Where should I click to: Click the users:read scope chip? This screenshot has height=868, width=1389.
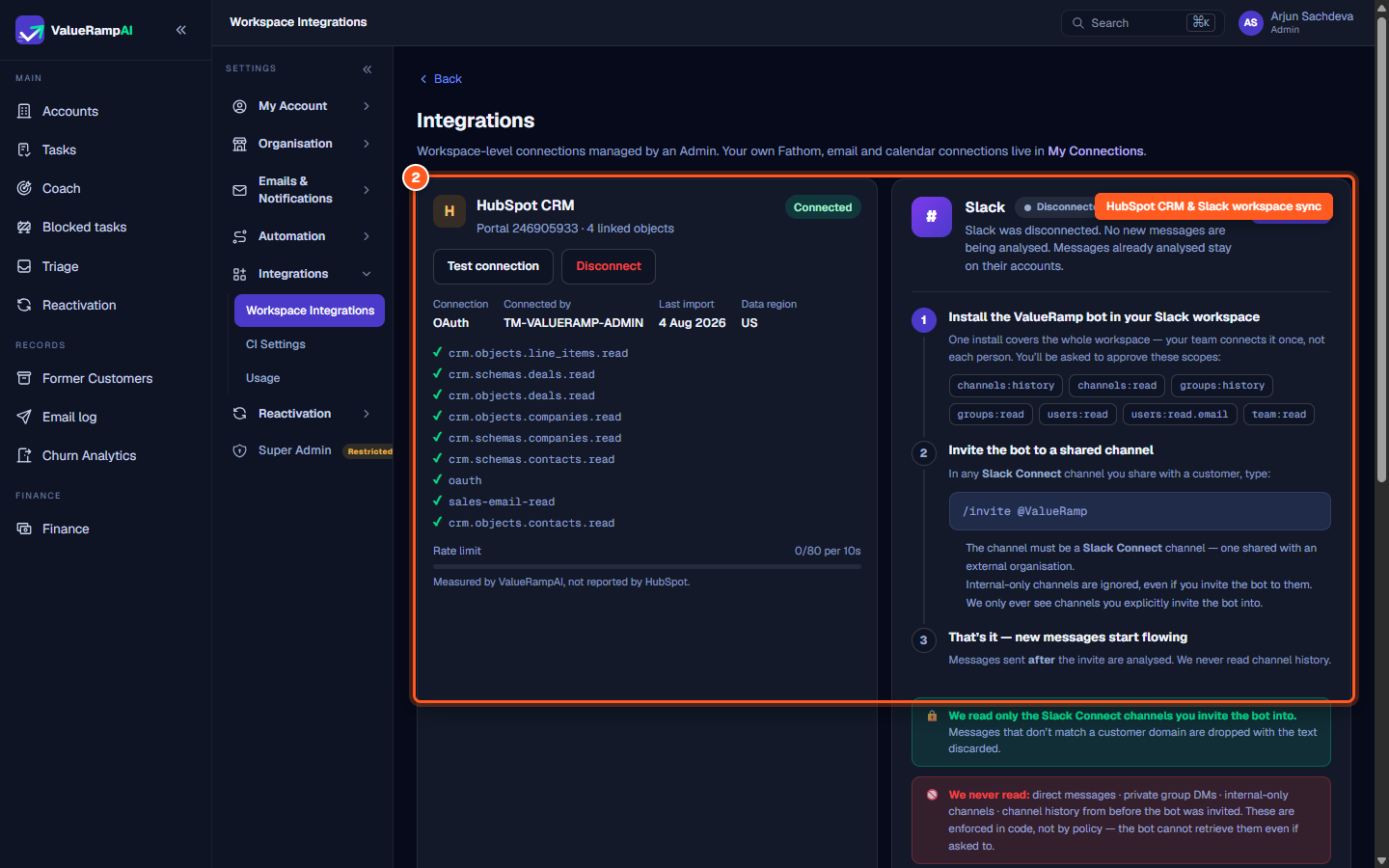point(1077,415)
